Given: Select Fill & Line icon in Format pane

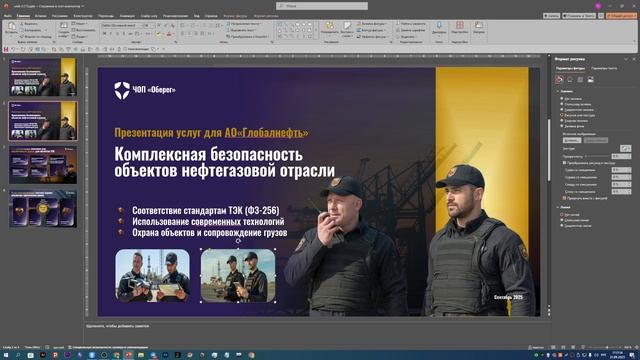Looking at the screenshot, I should coord(560,80).
